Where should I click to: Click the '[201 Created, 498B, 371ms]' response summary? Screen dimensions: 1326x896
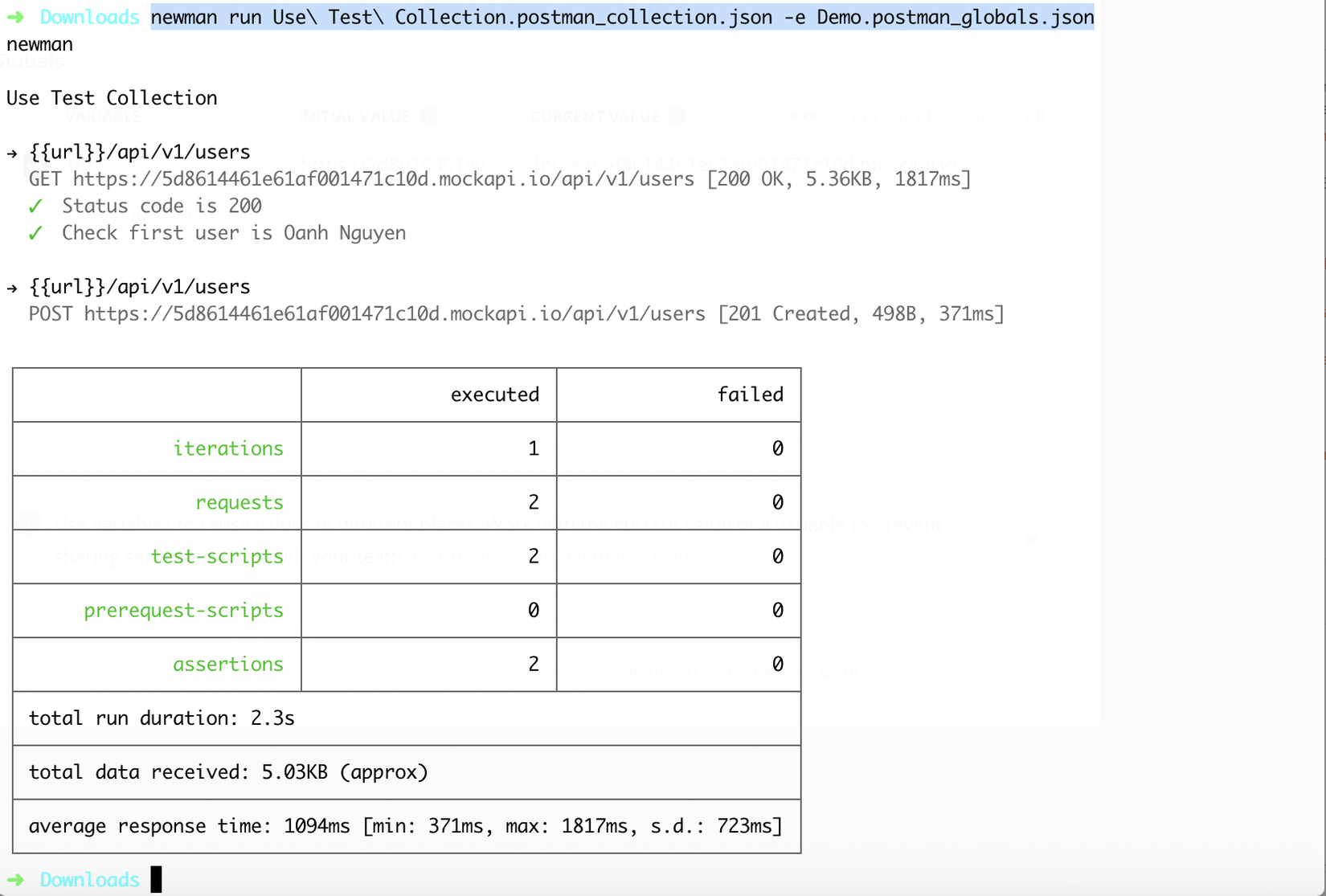861,314
